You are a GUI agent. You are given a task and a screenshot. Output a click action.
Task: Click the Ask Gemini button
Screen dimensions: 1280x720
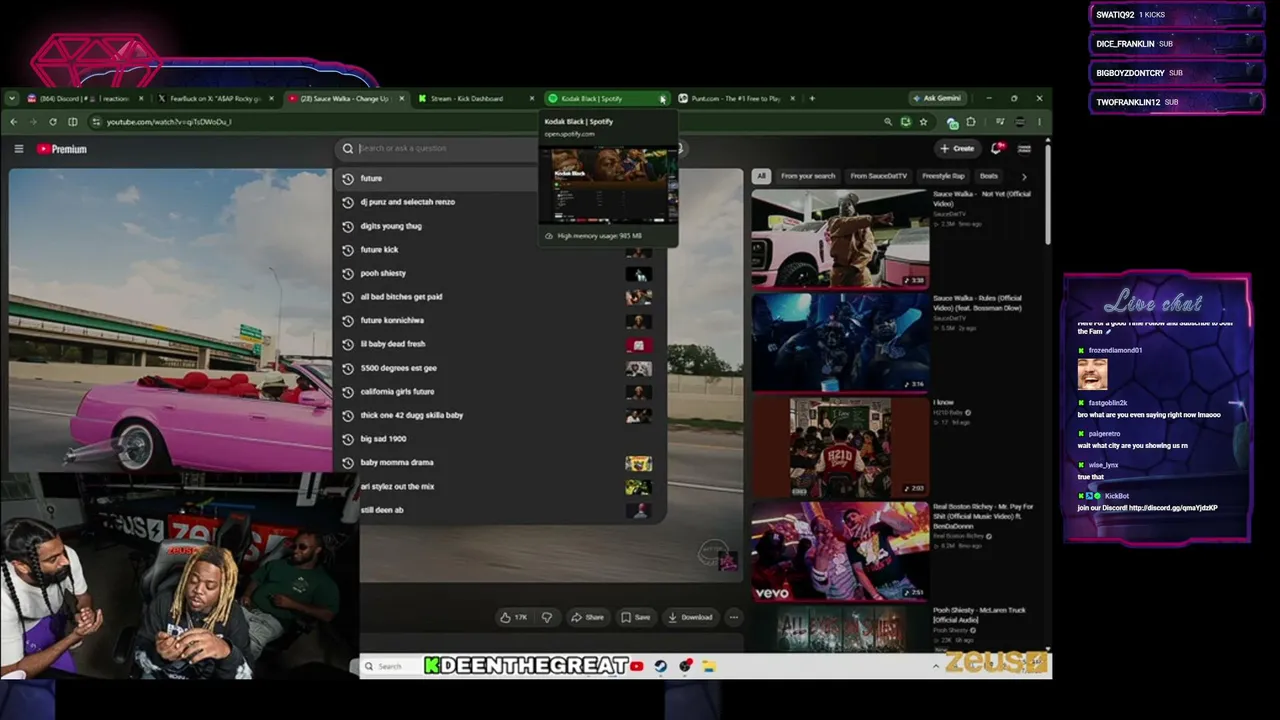coord(937,98)
